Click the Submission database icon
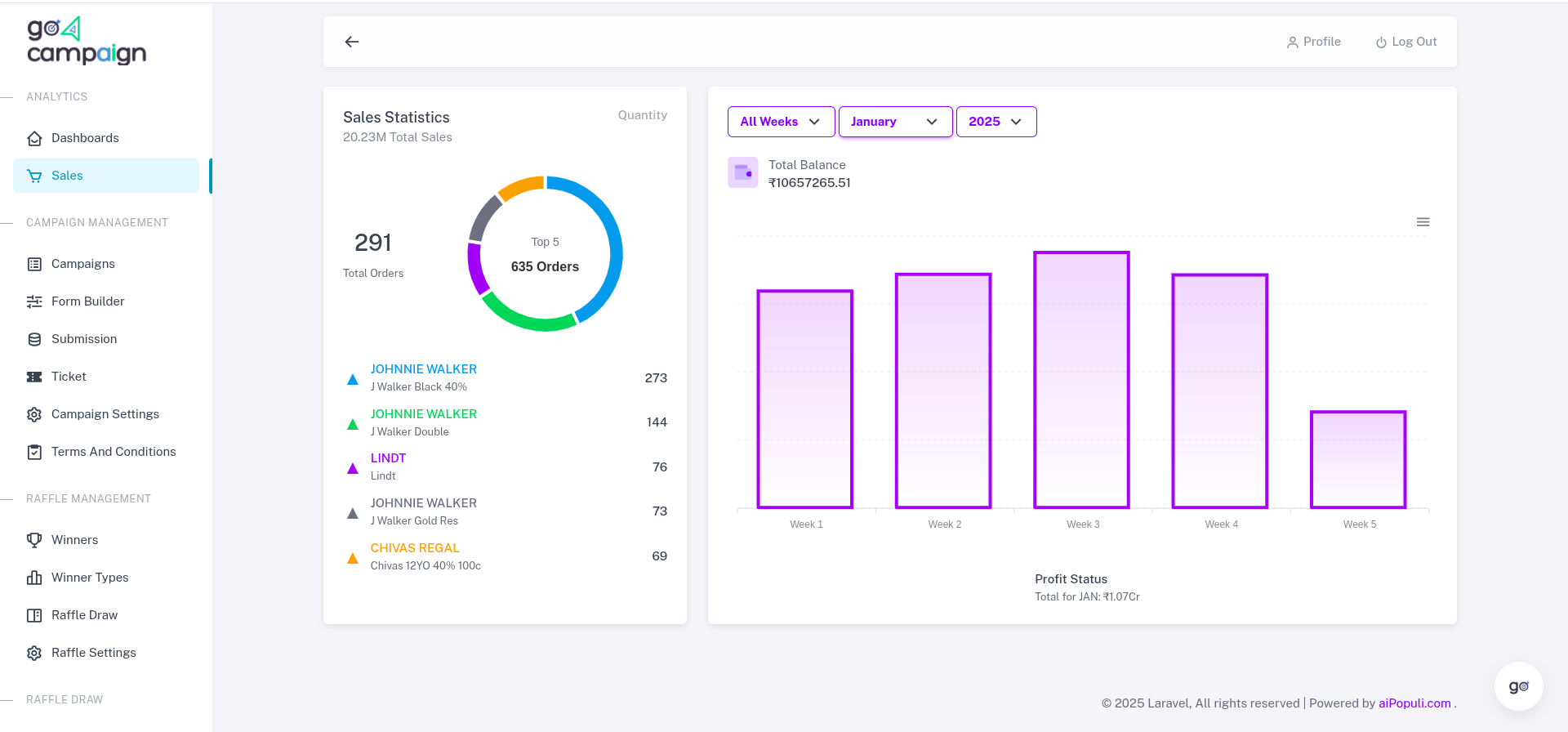 (34, 339)
